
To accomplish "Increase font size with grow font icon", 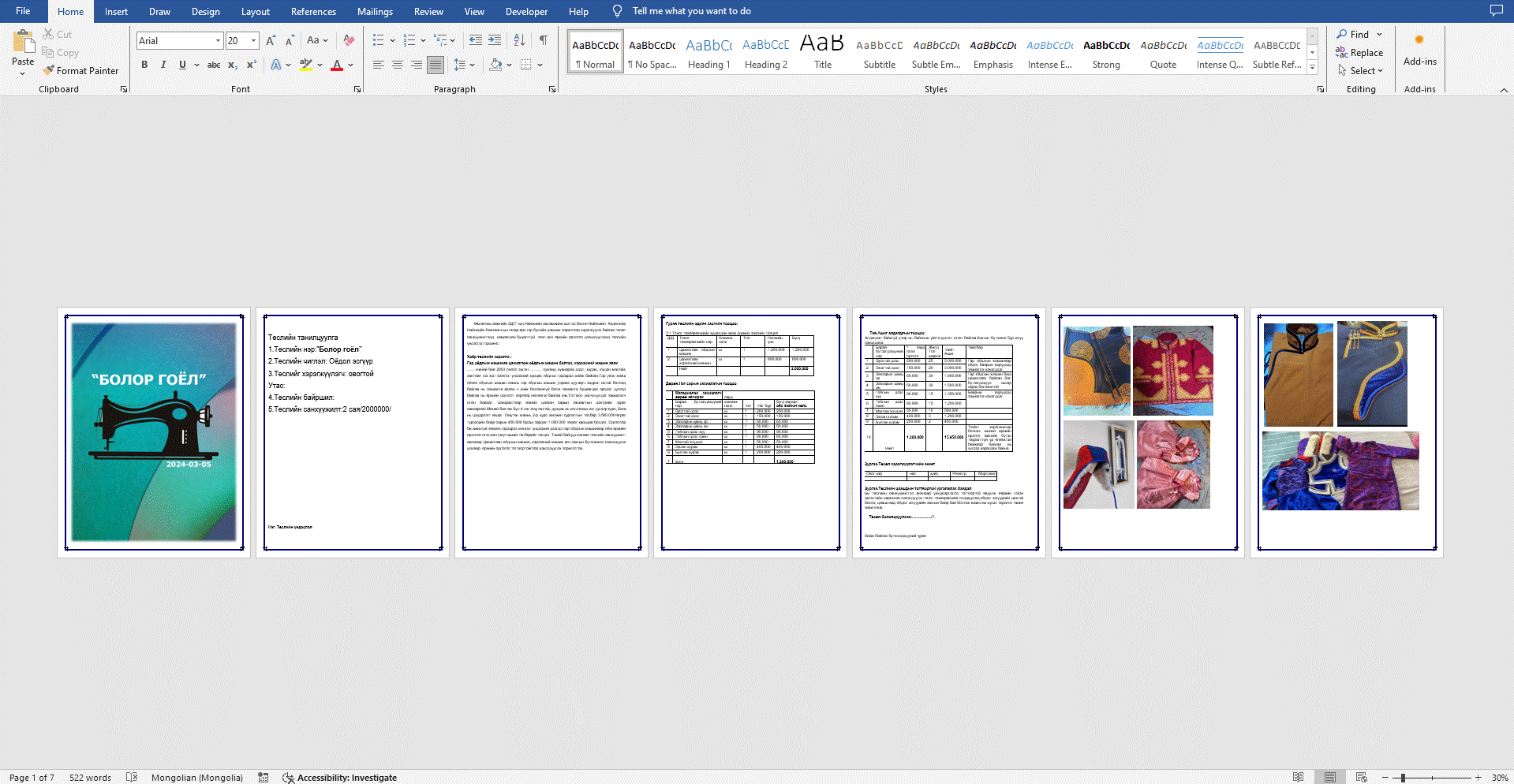I will tap(271, 40).
